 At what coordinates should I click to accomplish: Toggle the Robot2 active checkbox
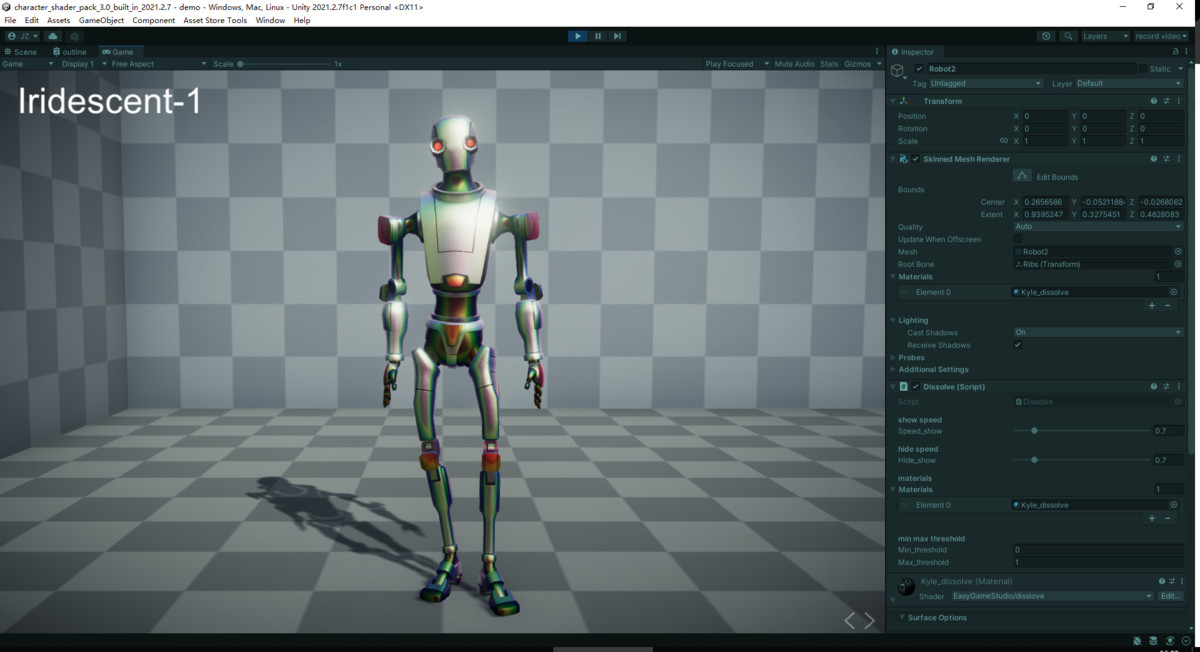[x=920, y=69]
